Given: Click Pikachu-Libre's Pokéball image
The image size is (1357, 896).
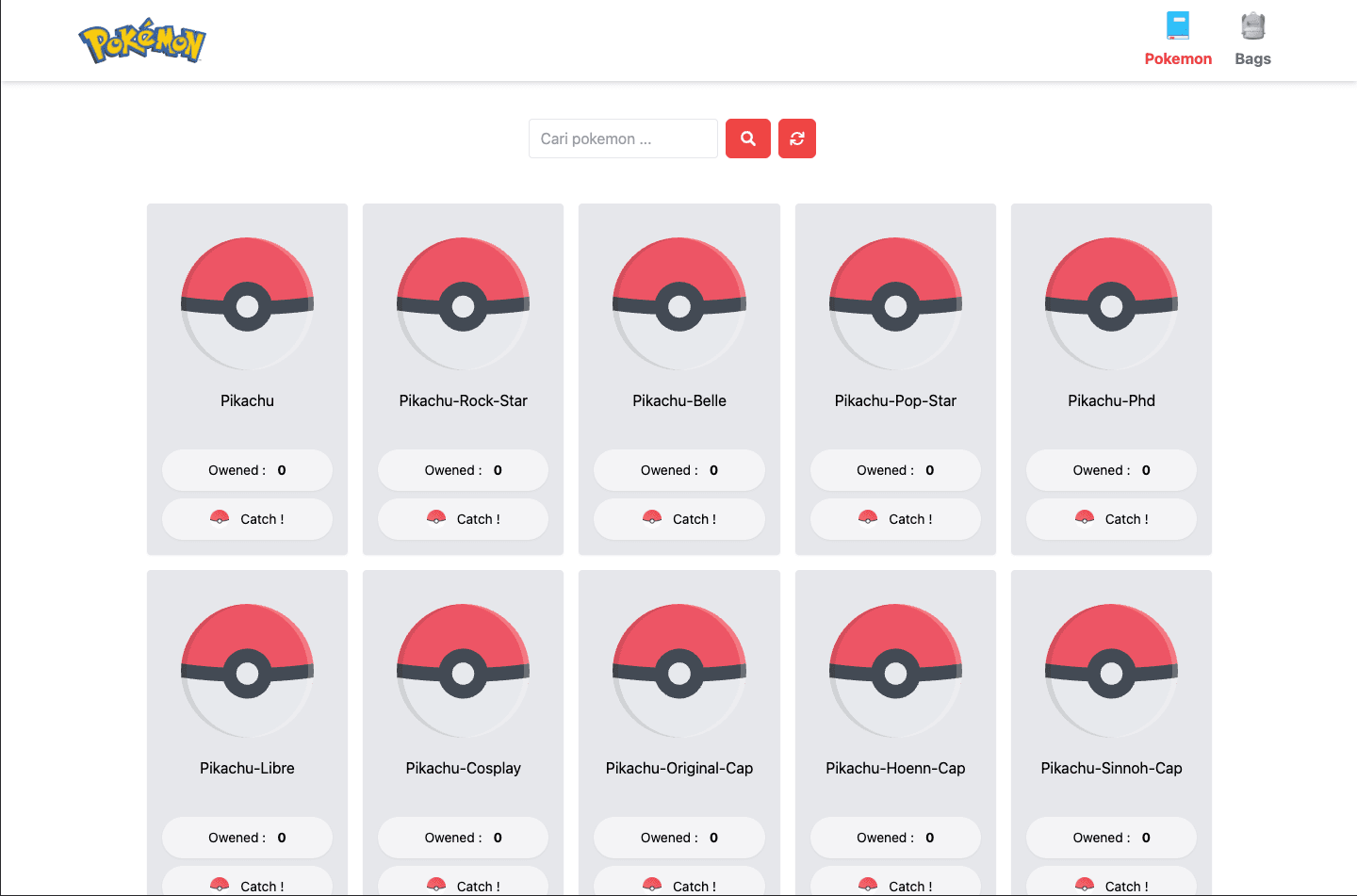Looking at the screenshot, I should pyautogui.click(x=247, y=669).
